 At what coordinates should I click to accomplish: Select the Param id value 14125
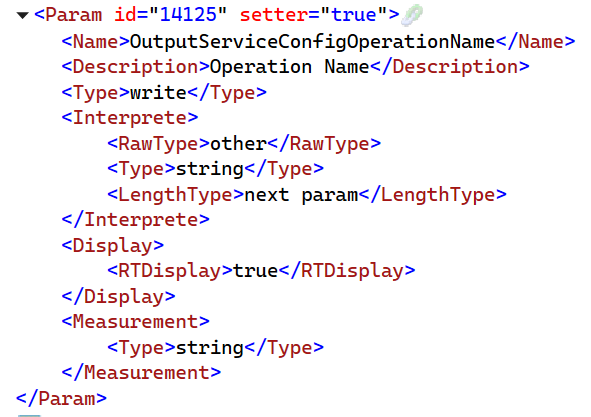pos(188,15)
